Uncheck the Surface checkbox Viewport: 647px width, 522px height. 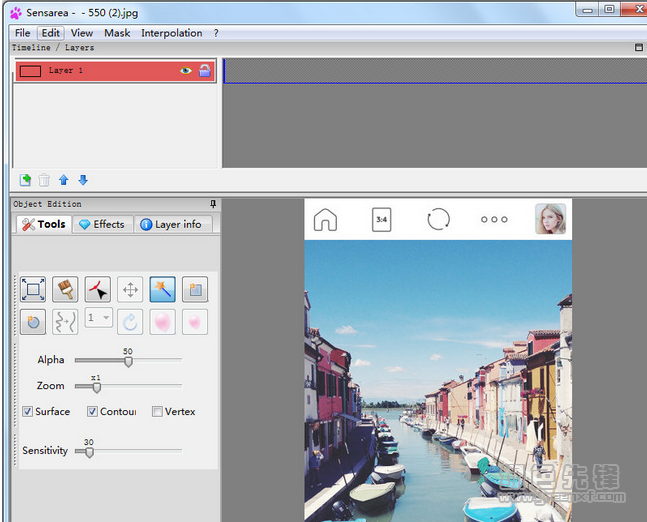click(28, 412)
